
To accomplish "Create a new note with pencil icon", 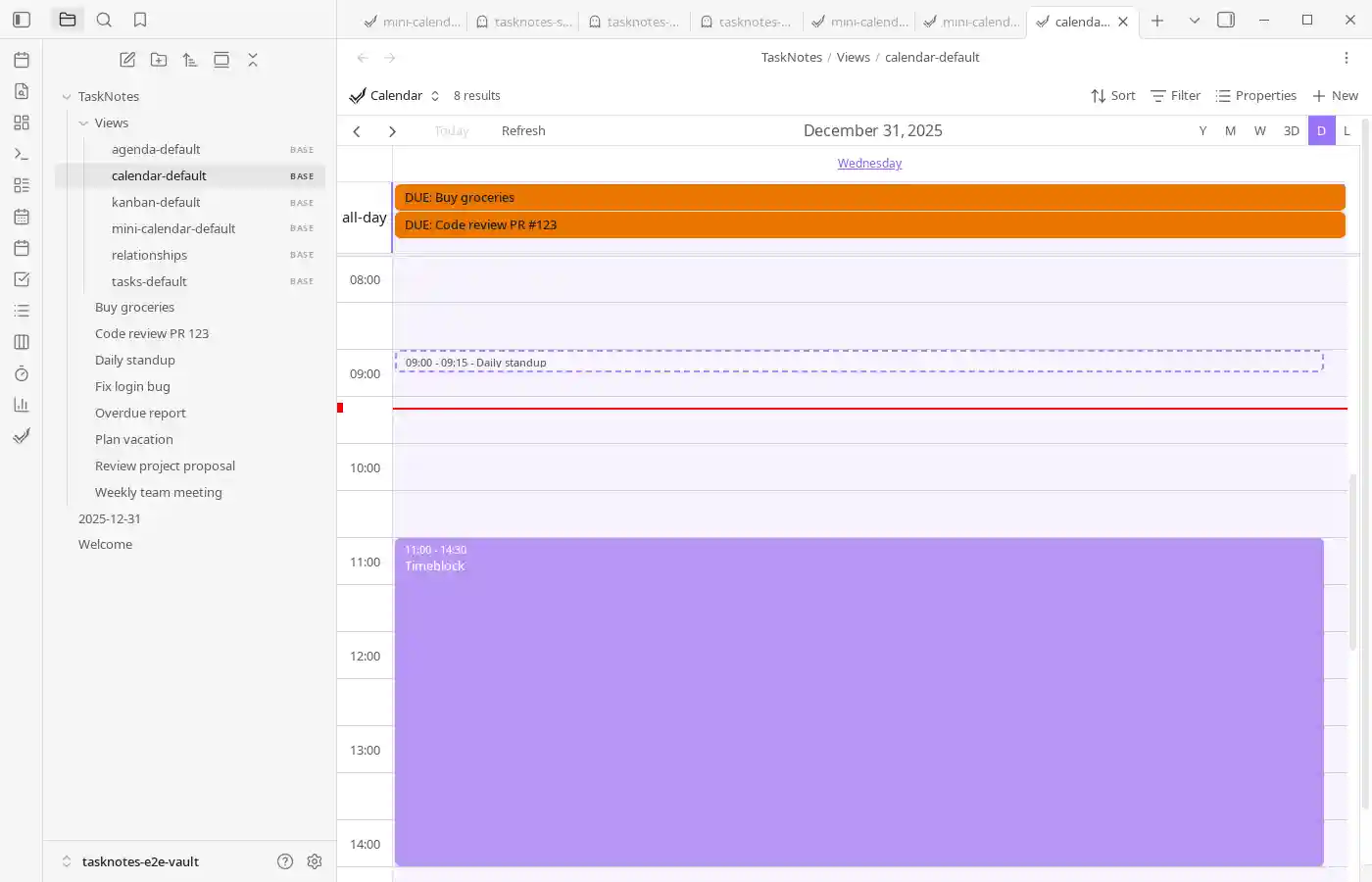I will coord(127,60).
